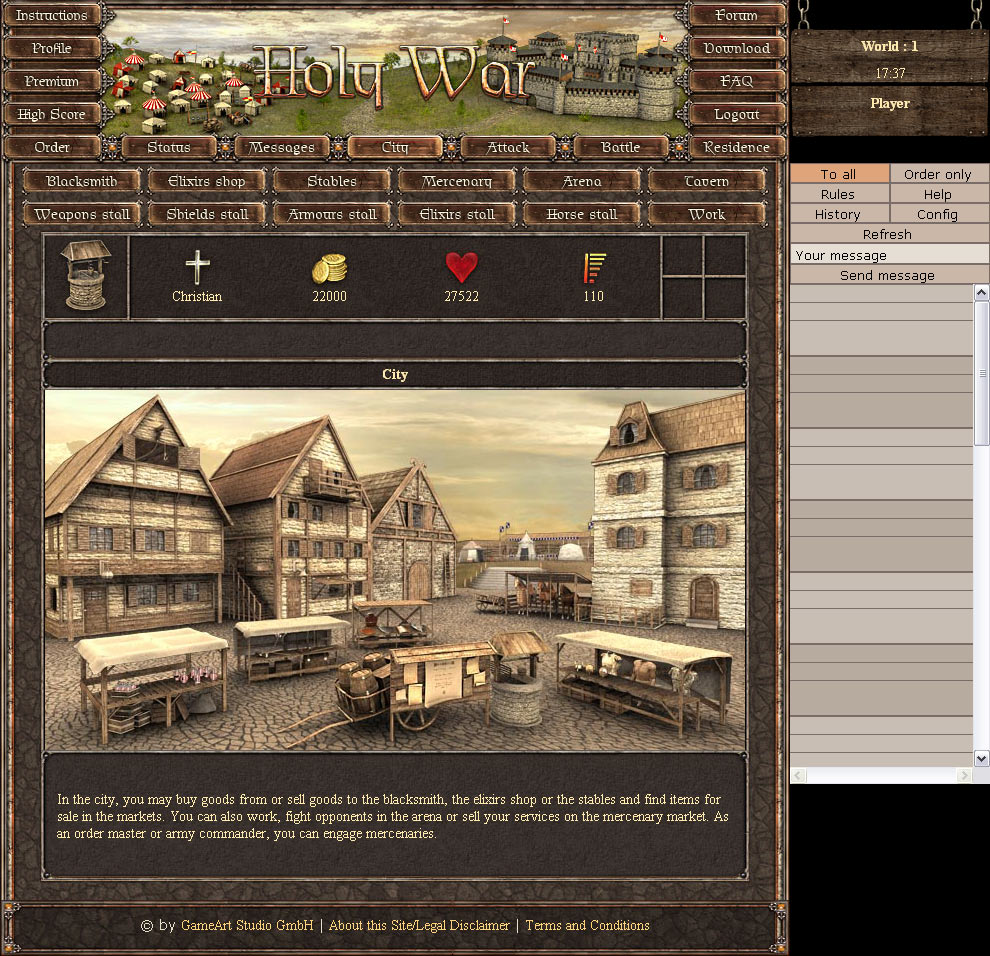Open the Messages tab
The height and width of the screenshot is (956, 990).
pos(282,148)
